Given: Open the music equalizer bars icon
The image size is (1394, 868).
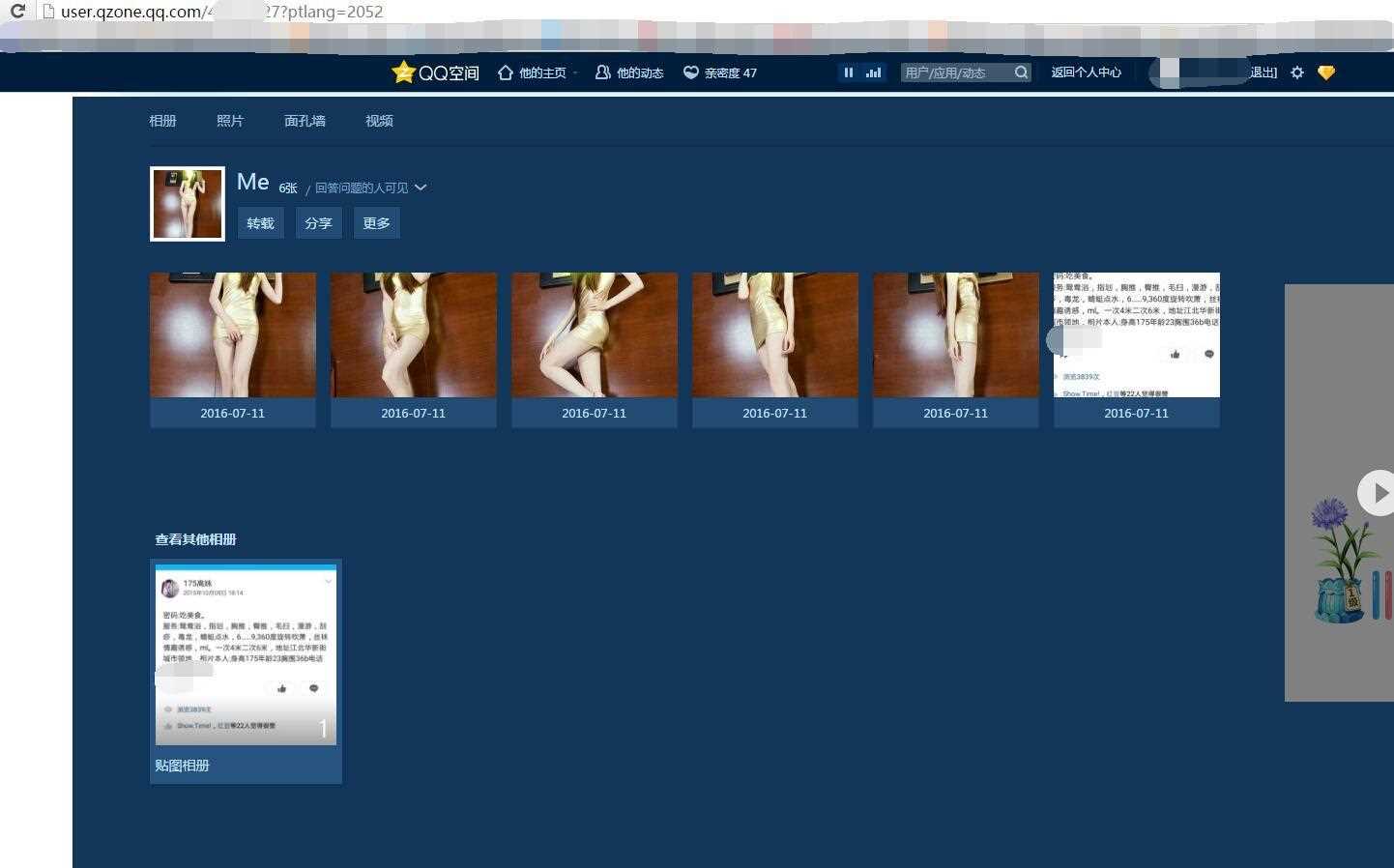Looking at the screenshot, I should pos(874,72).
